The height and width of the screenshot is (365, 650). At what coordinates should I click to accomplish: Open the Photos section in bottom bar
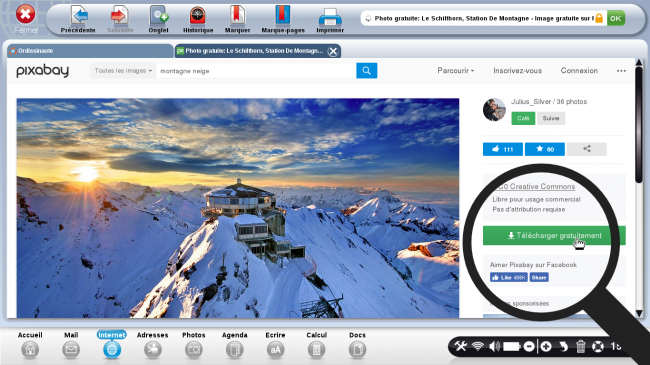(194, 345)
